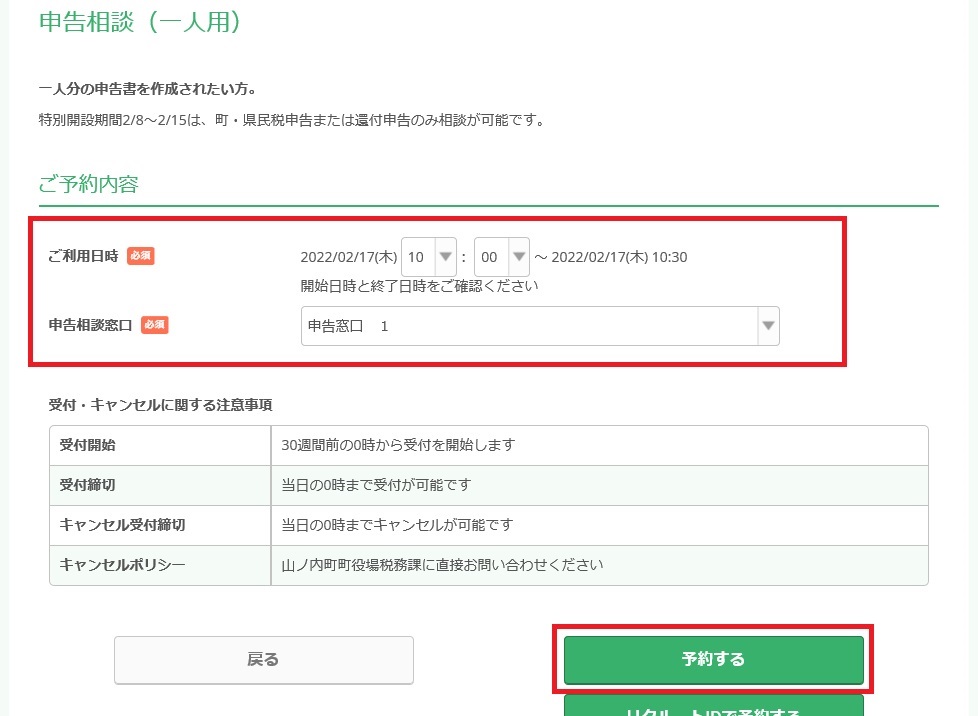
Task: Open the start hour dropdown showing 10
Action: 428,257
